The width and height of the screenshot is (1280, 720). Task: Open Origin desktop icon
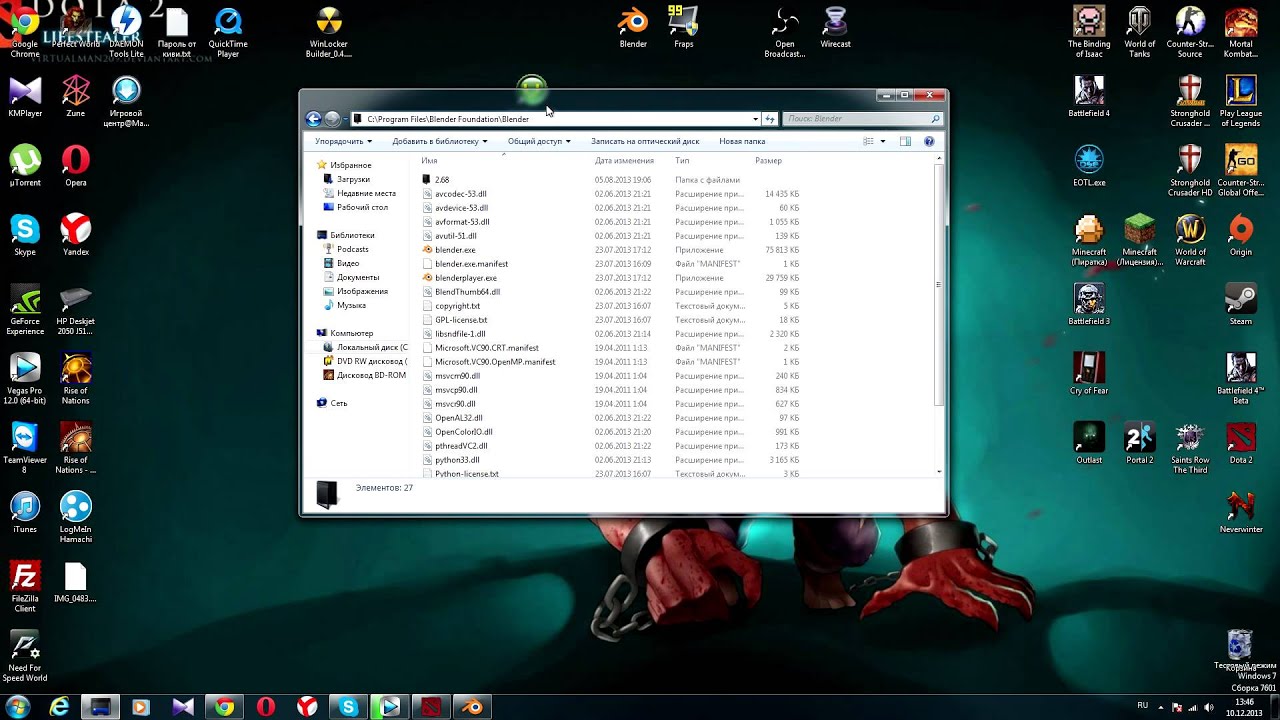point(1240,235)
